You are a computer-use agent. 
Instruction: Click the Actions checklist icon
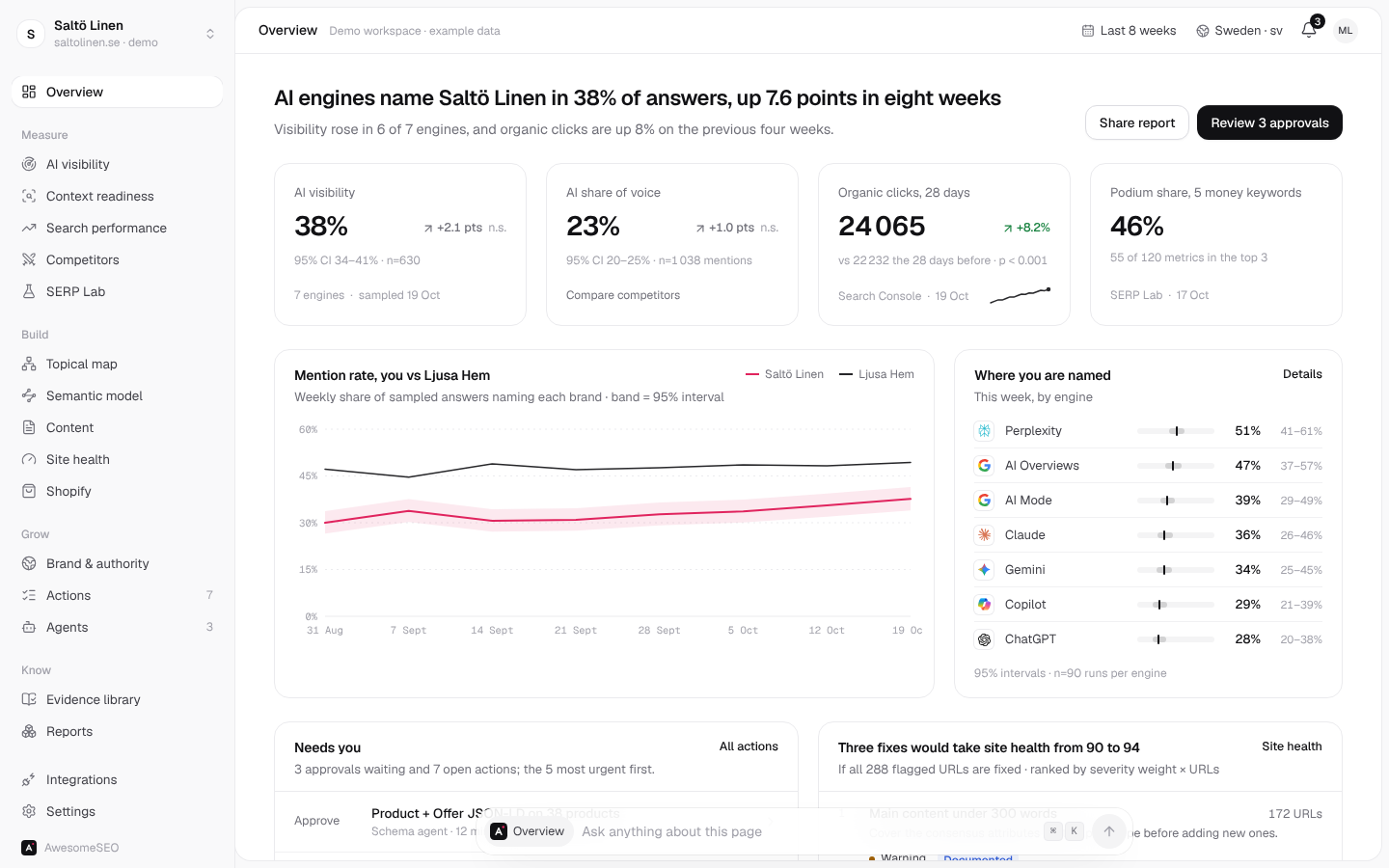click(29, 595)
